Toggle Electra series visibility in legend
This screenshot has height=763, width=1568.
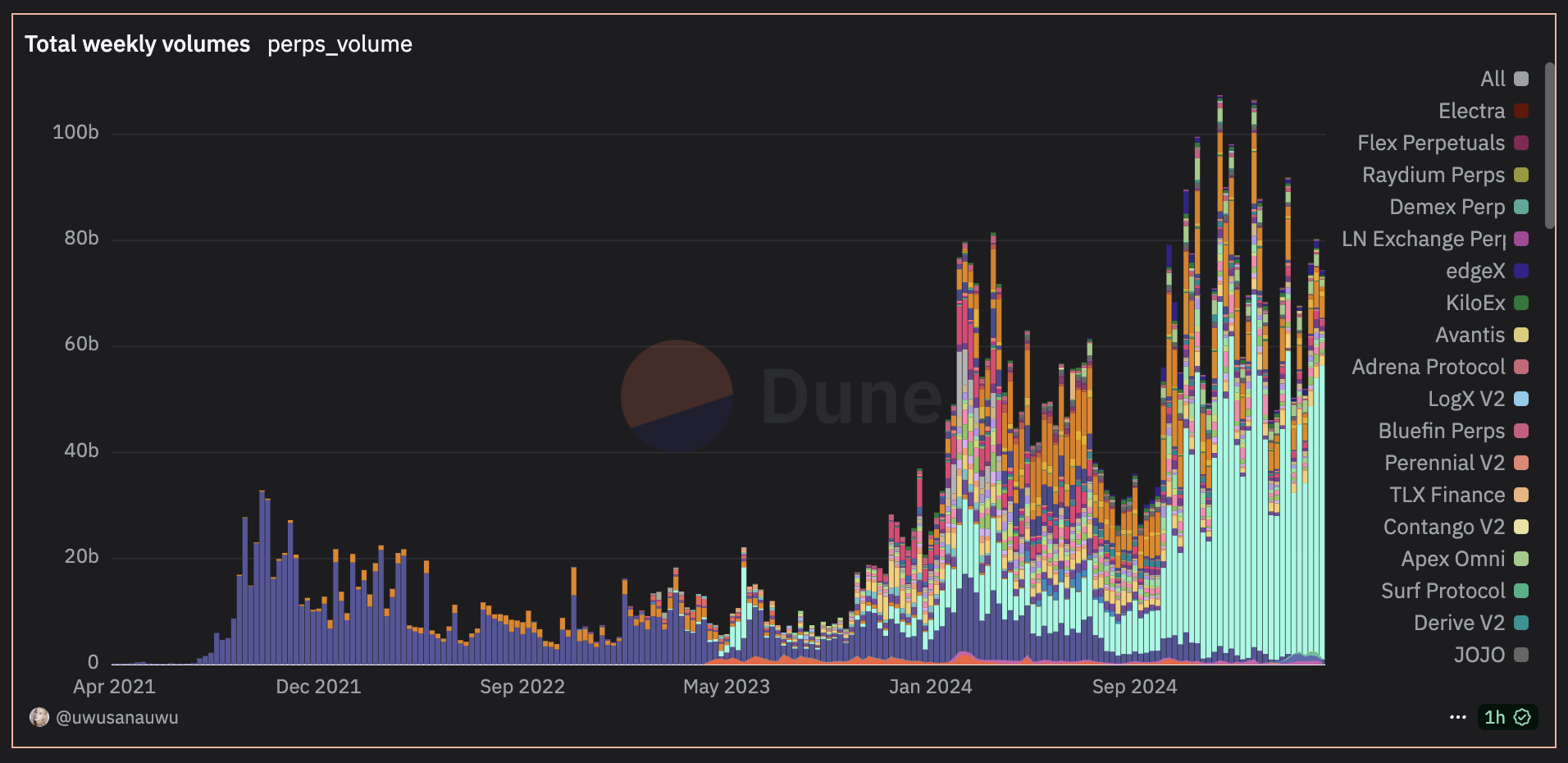(x=1483, y=111)
